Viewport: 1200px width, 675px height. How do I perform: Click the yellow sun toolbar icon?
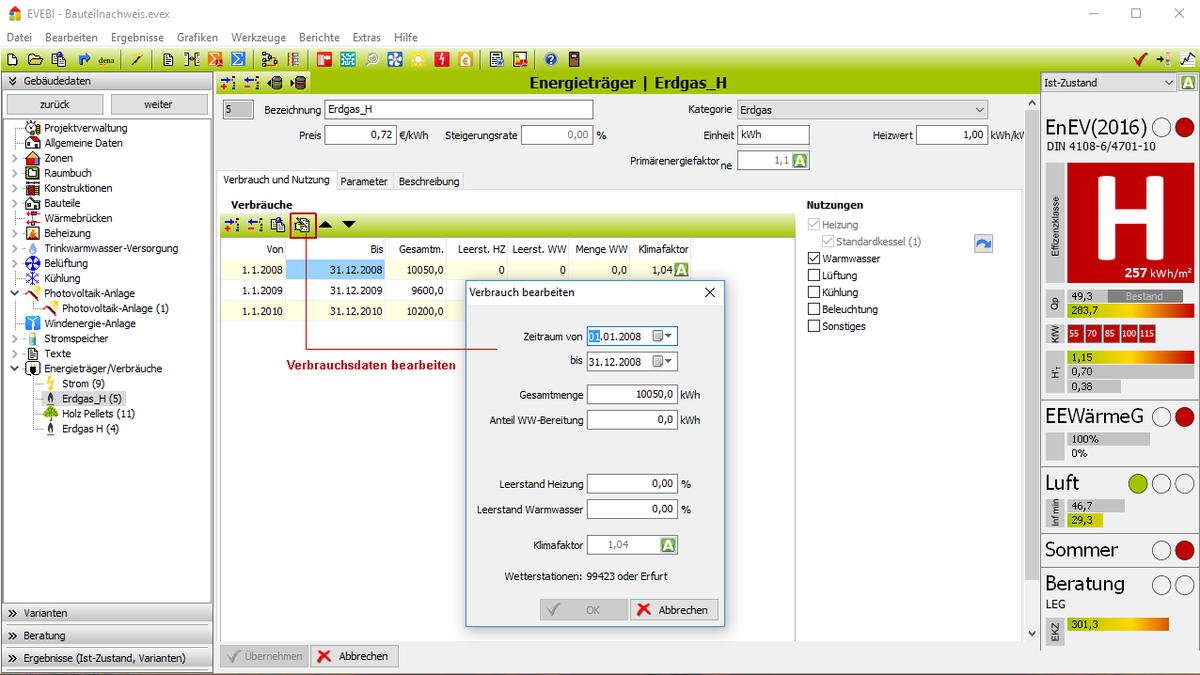click(x=418, y=59)
